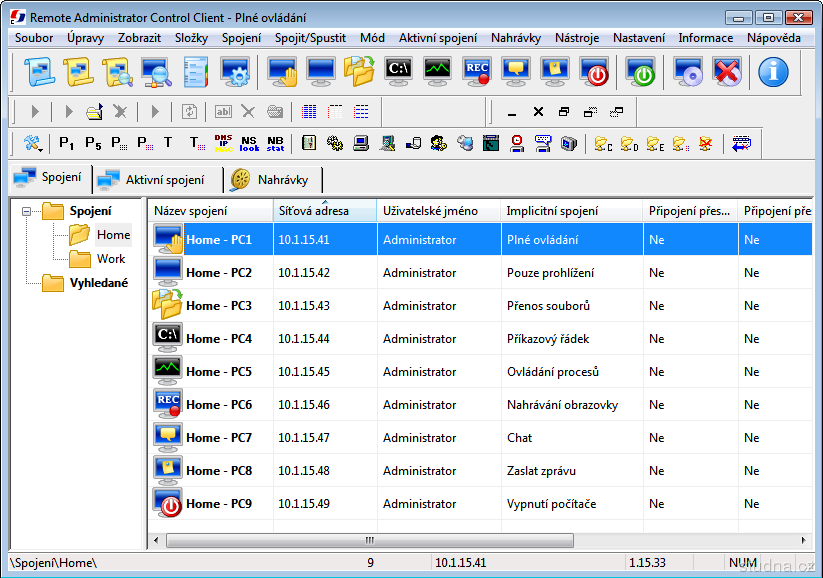Collapse the Spojení tree root node

(27, 211)
